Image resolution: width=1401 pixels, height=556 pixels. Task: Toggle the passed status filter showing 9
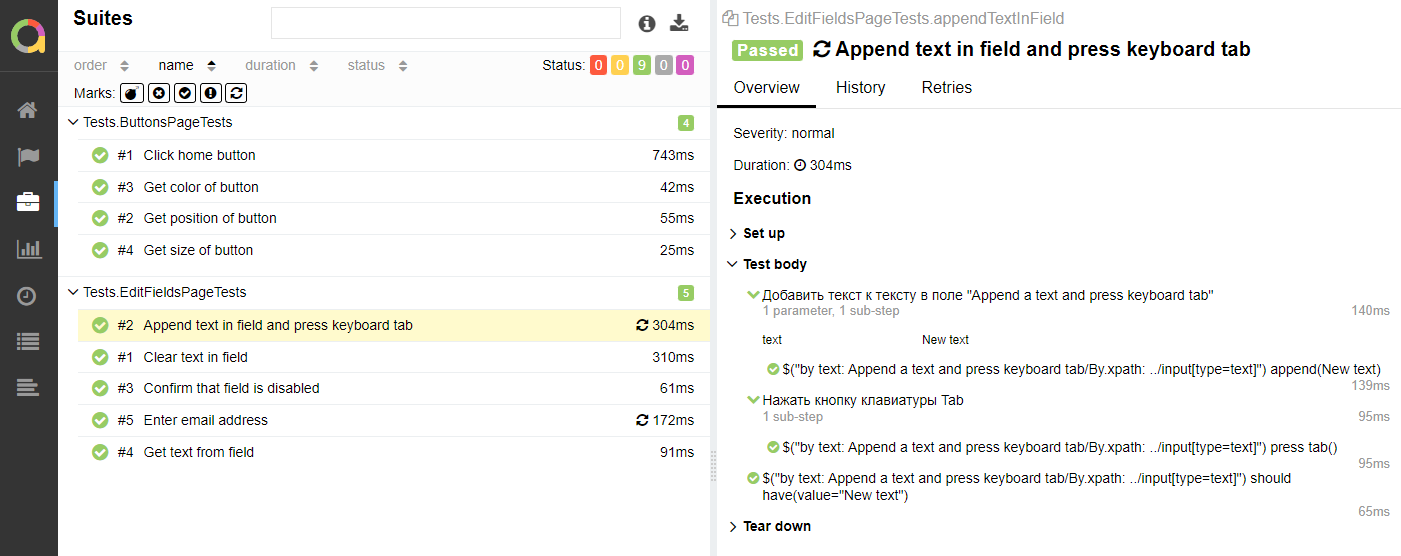click(x=641, y=66)
